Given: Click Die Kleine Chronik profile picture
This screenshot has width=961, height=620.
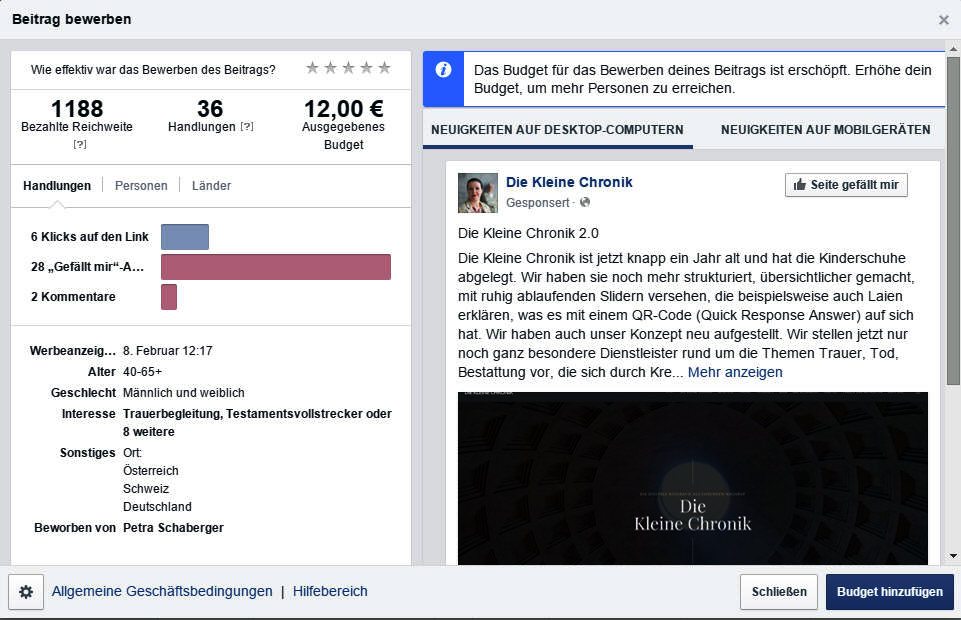Looking at the screenshot, I should pos(477,193).
